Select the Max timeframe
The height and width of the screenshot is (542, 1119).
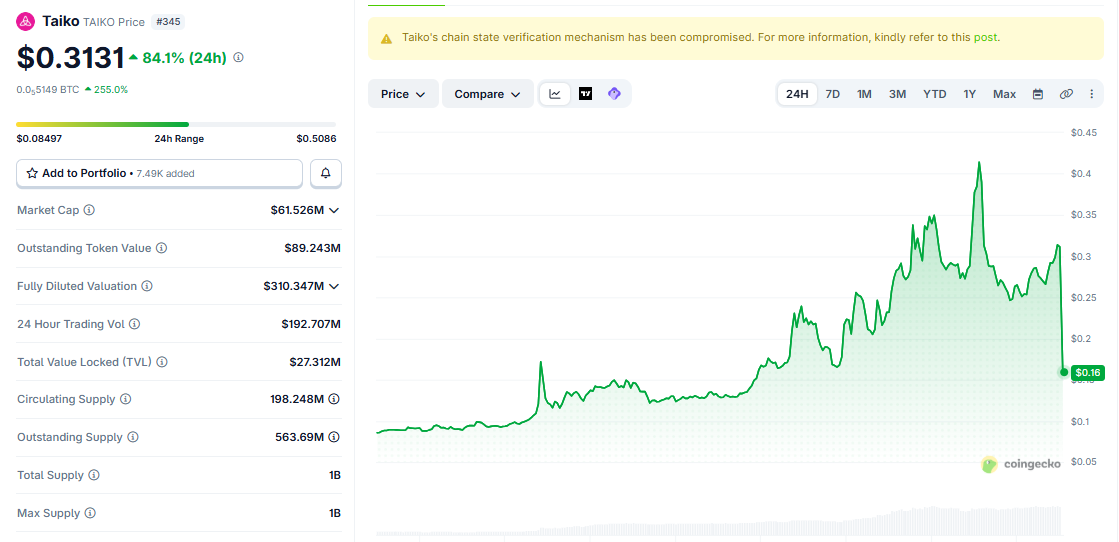(x=1004, y=94)
